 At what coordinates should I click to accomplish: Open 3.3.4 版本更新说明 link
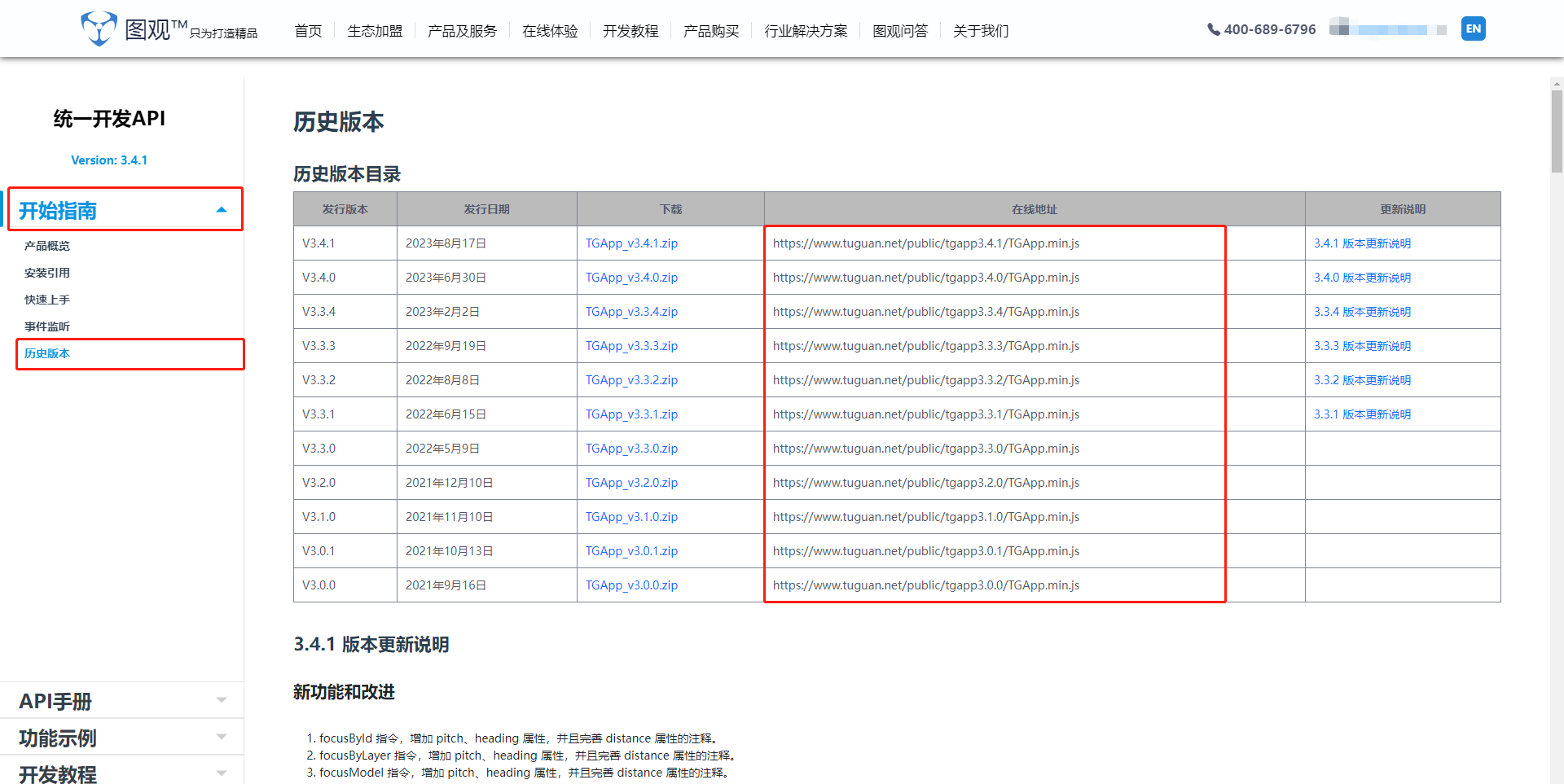(x=1362, y=312)
